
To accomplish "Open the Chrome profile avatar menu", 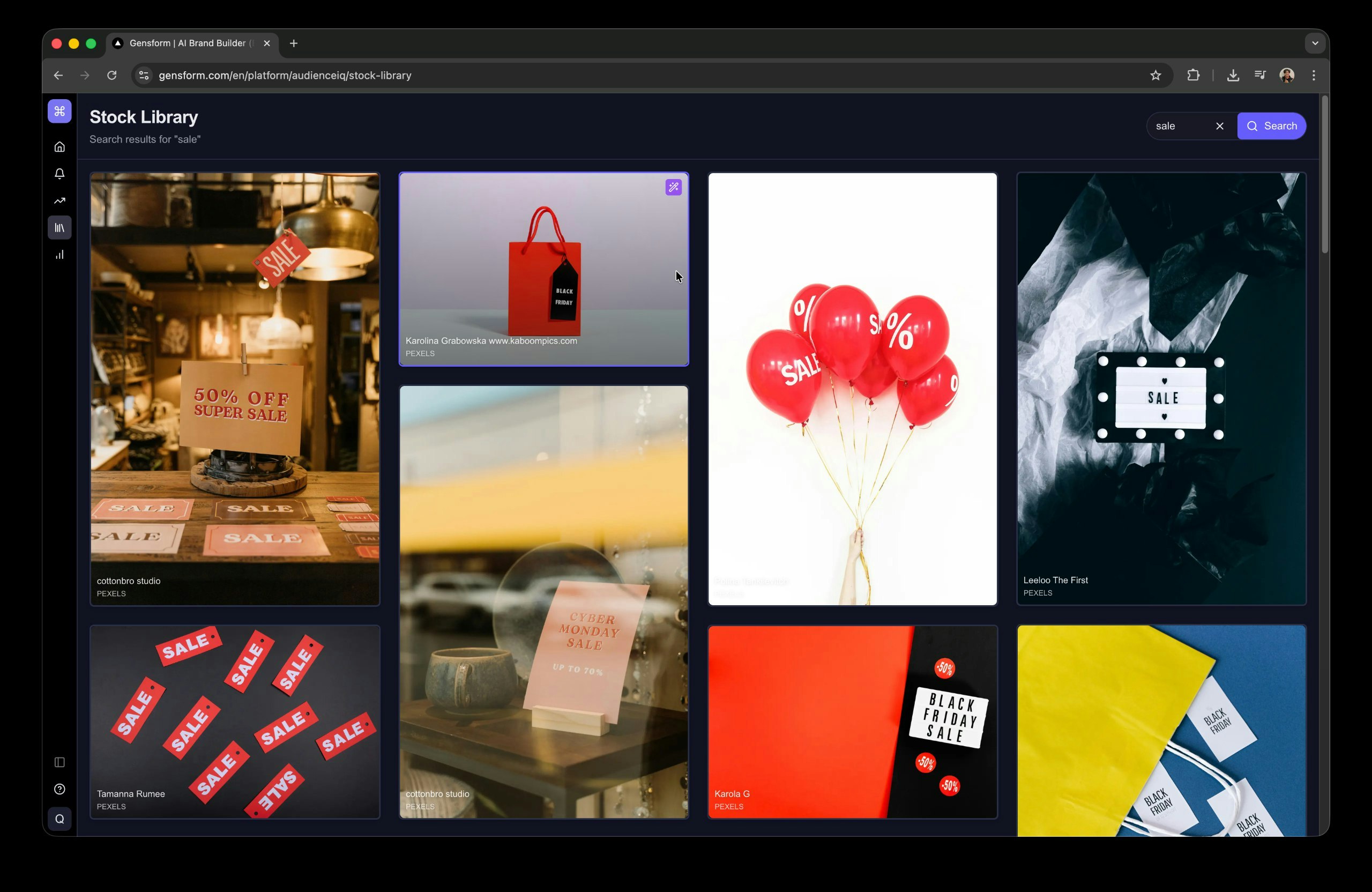I will [x=1287, y=75].
